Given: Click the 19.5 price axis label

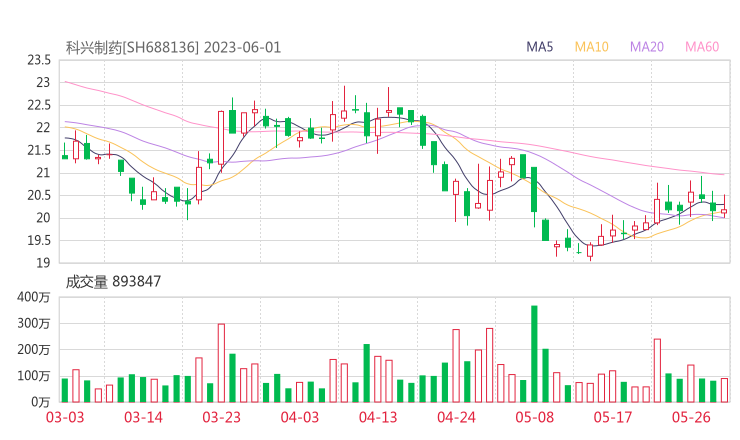Looking at the screenshot, I should (39, 241).
